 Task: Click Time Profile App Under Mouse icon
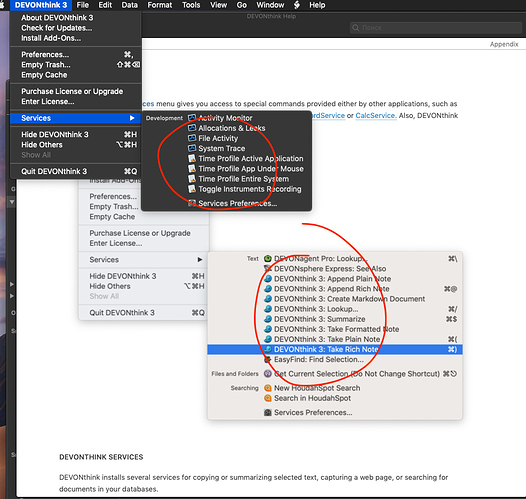(192, 168)
